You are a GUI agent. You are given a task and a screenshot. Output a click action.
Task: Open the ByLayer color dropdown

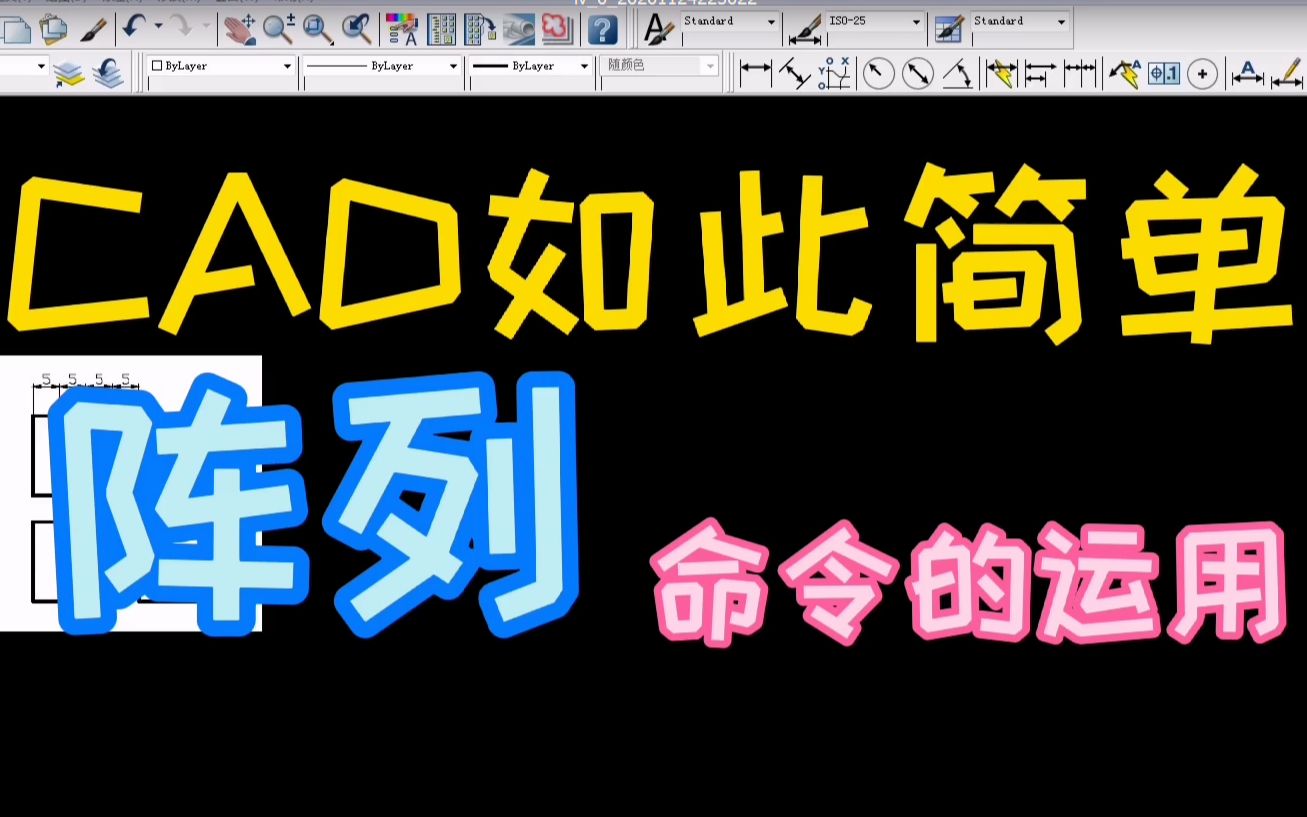[x=221, y=66]
